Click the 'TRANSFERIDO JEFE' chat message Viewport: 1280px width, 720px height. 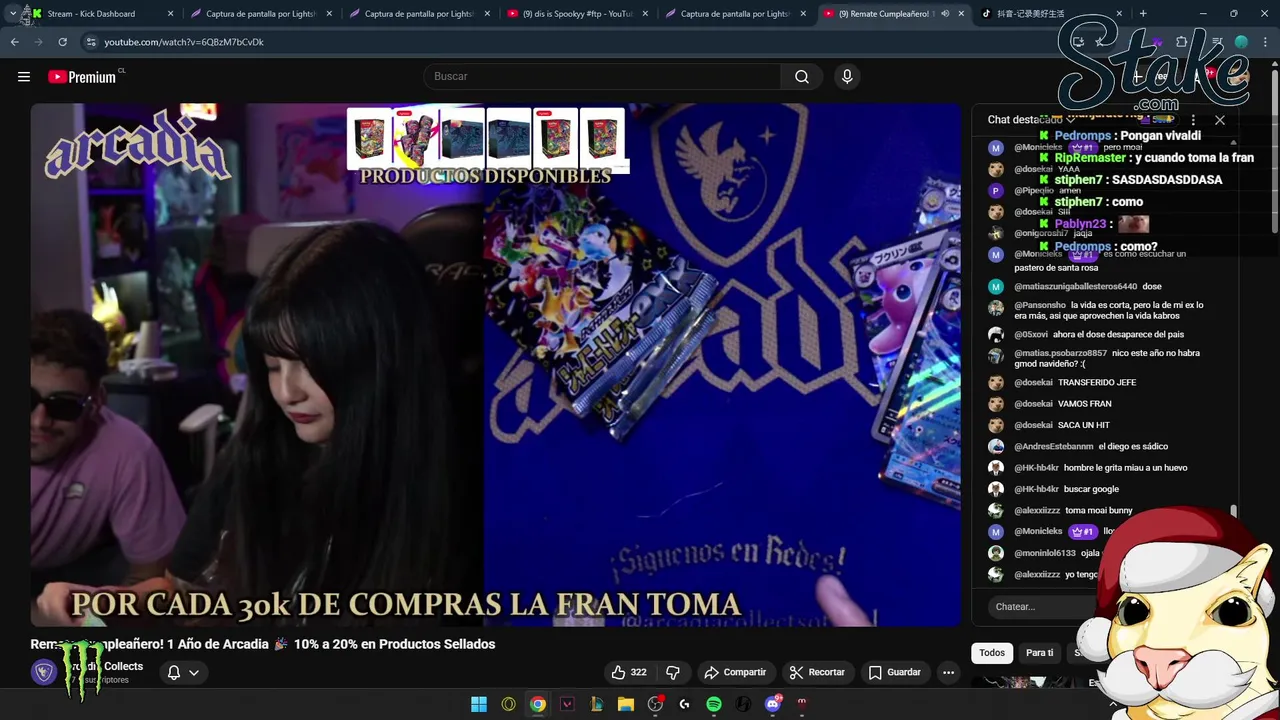tap(1097, 383)
